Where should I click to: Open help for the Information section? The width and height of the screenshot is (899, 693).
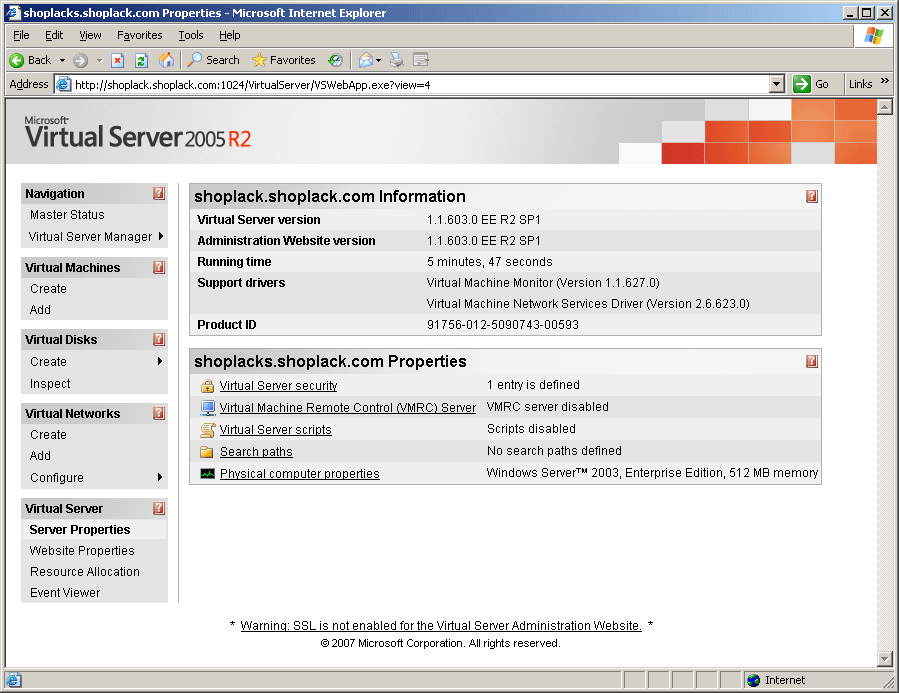[811, 197]
